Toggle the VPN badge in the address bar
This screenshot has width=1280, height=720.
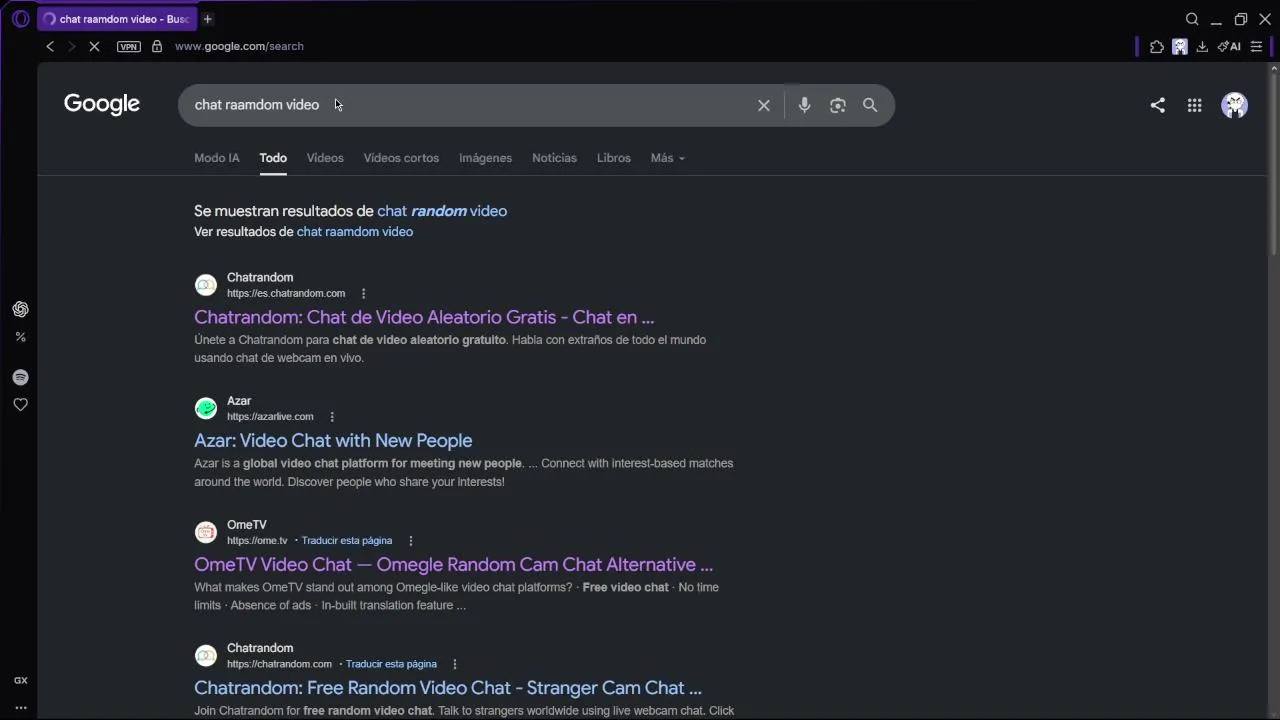[x=129, y=46]
